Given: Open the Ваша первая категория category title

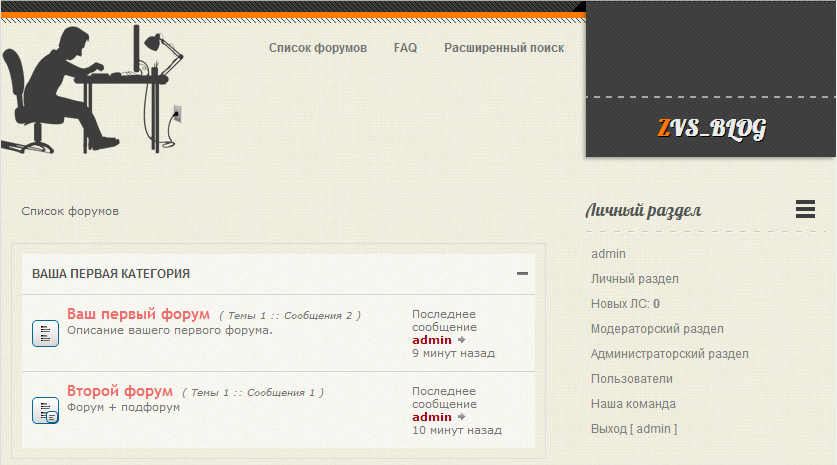Looking at the screenshot, I should (111, 273).
